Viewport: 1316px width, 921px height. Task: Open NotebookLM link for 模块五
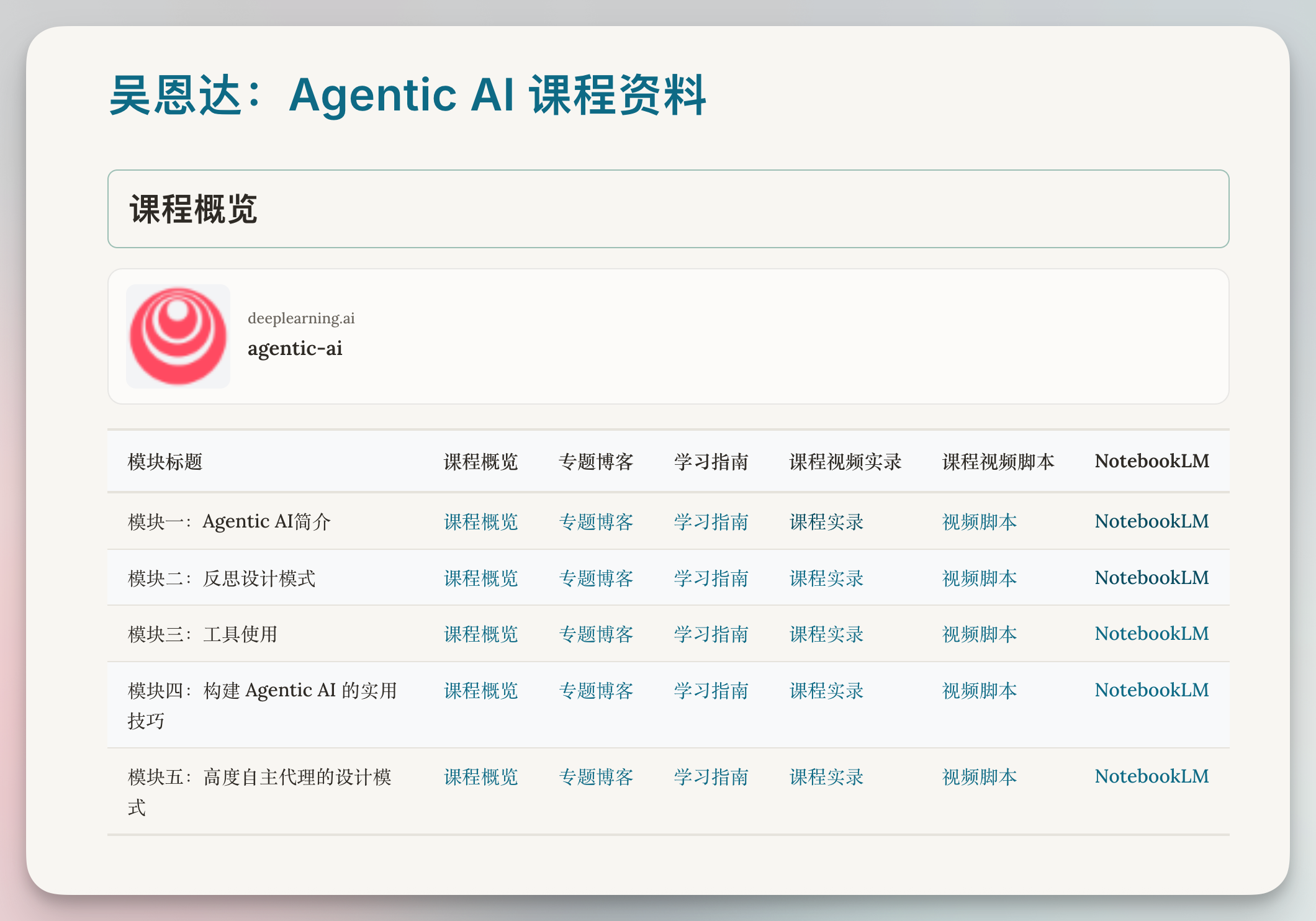coord(1151,776)
